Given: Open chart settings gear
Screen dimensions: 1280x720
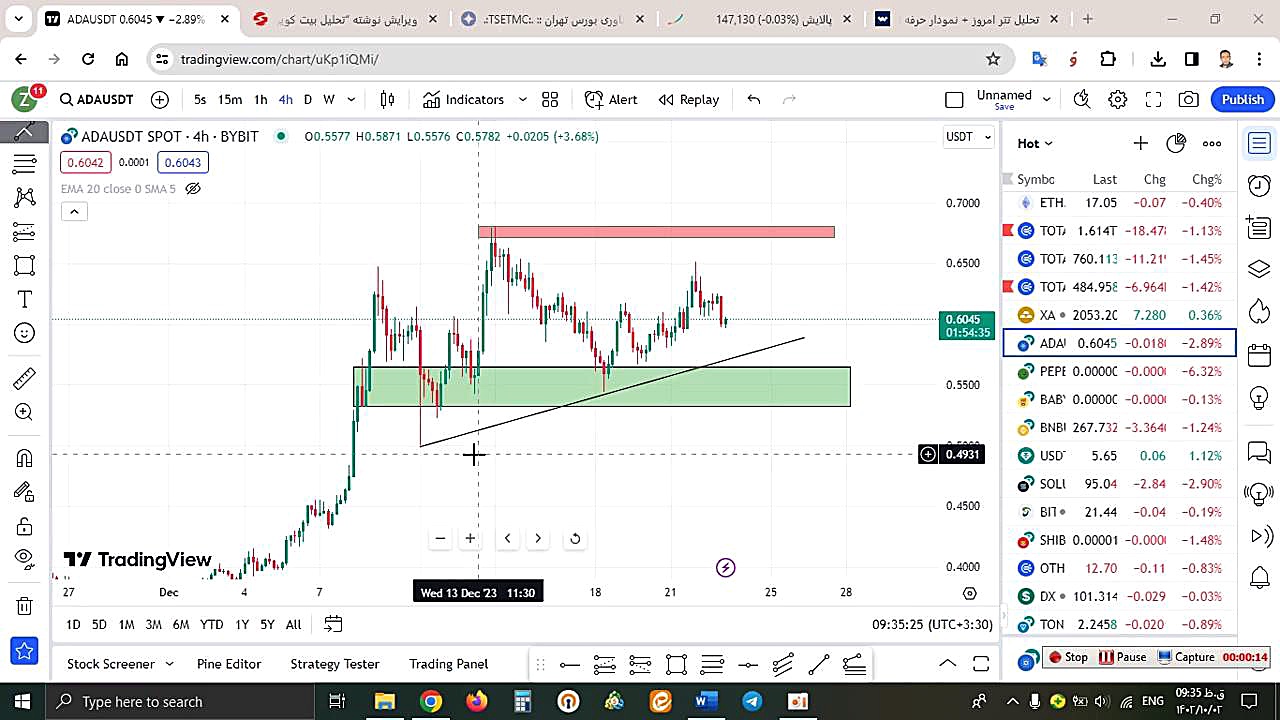Looking at the screenshot, I should (x=1118, y=99).
